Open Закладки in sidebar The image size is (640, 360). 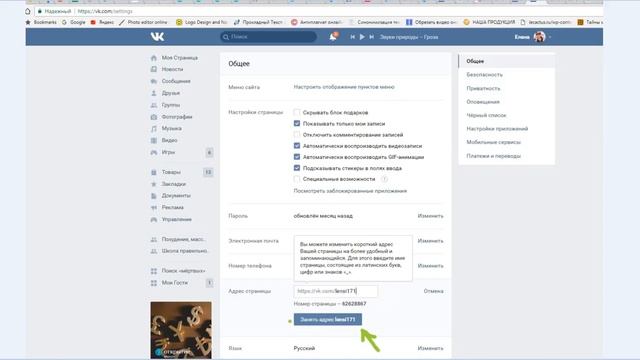pos(173,184)
